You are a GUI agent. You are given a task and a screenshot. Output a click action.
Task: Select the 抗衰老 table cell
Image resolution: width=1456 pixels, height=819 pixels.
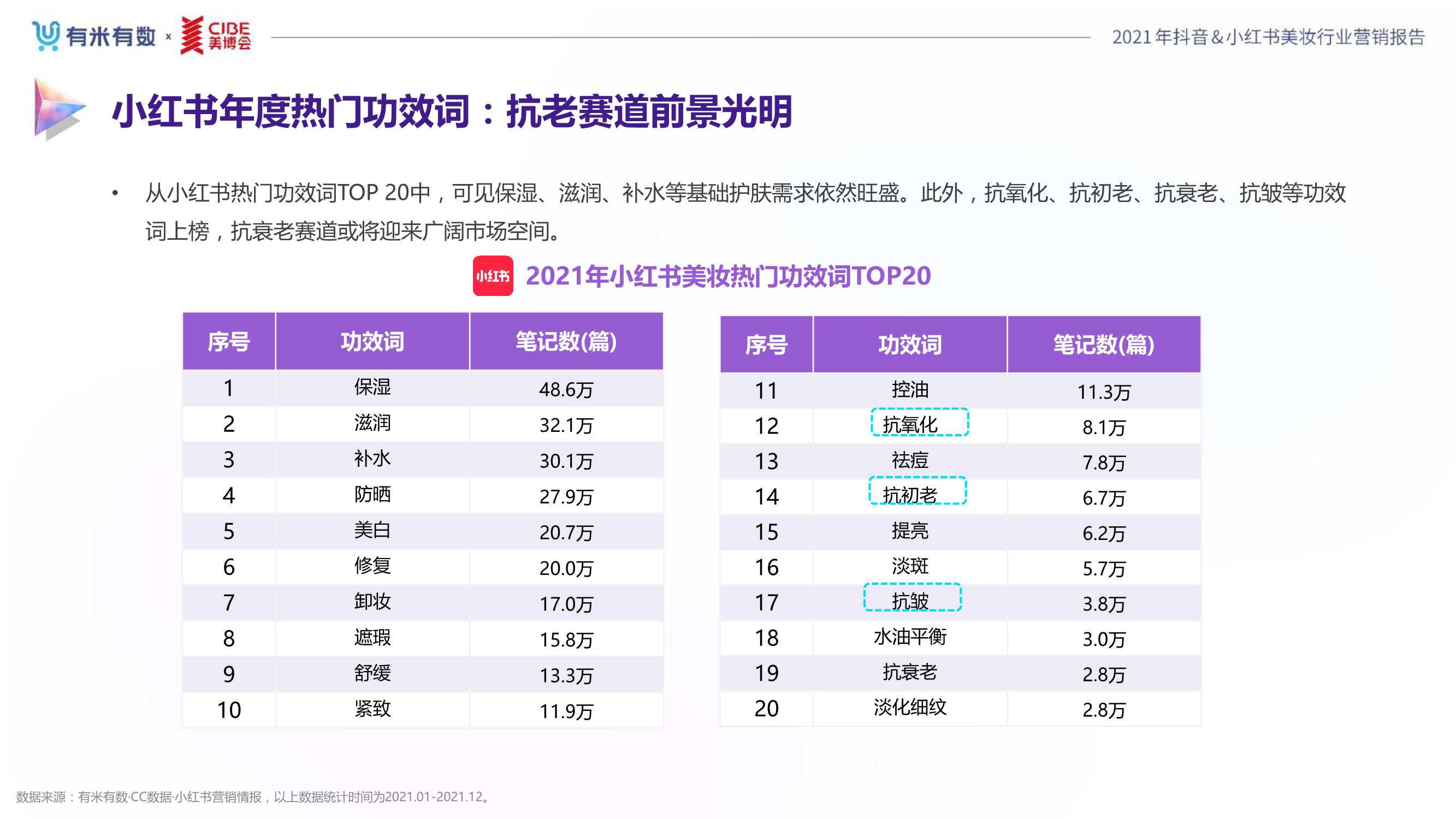[x=910, y=672]
